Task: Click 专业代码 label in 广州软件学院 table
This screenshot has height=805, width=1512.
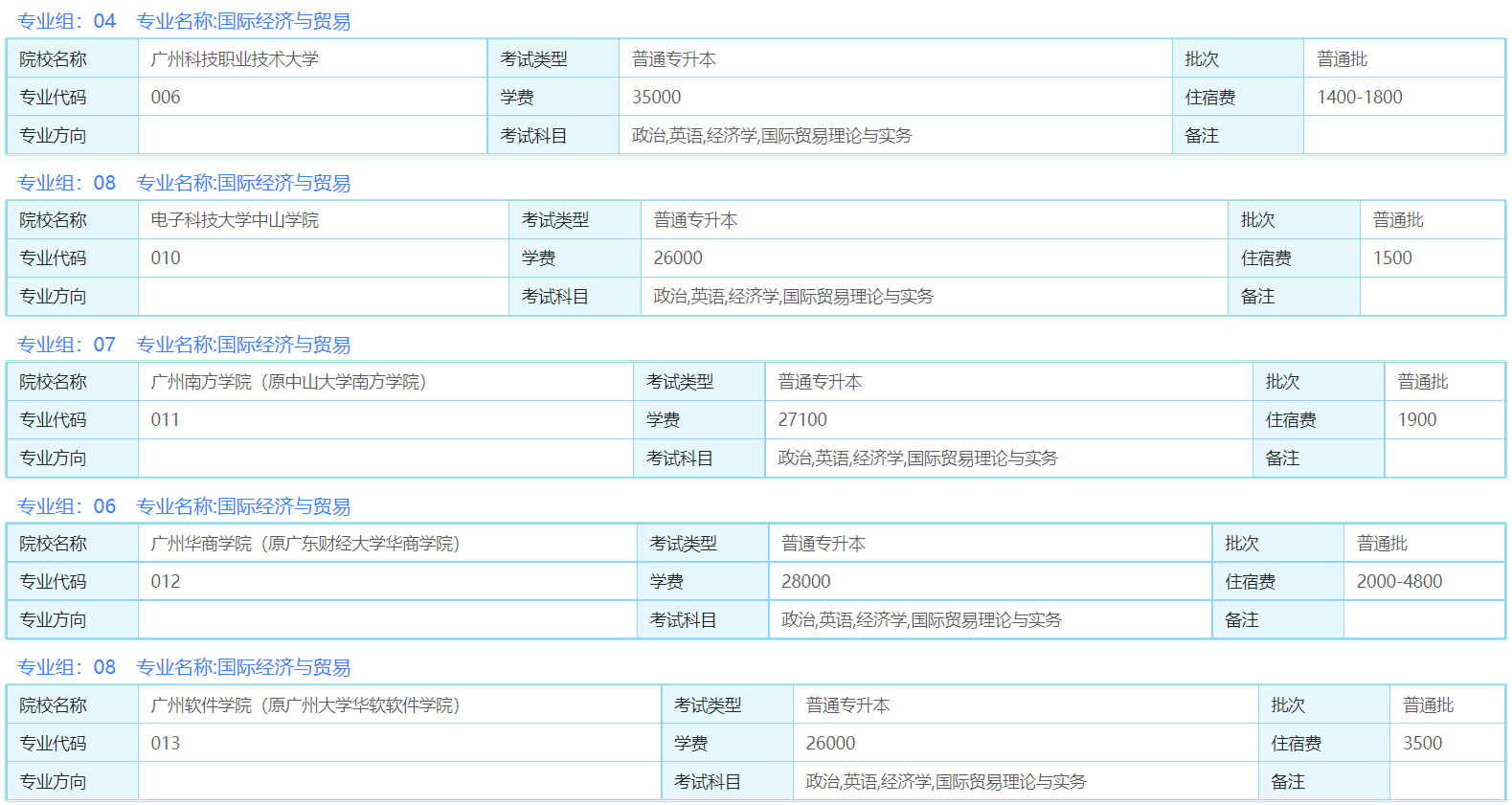Action: point(53,744)
